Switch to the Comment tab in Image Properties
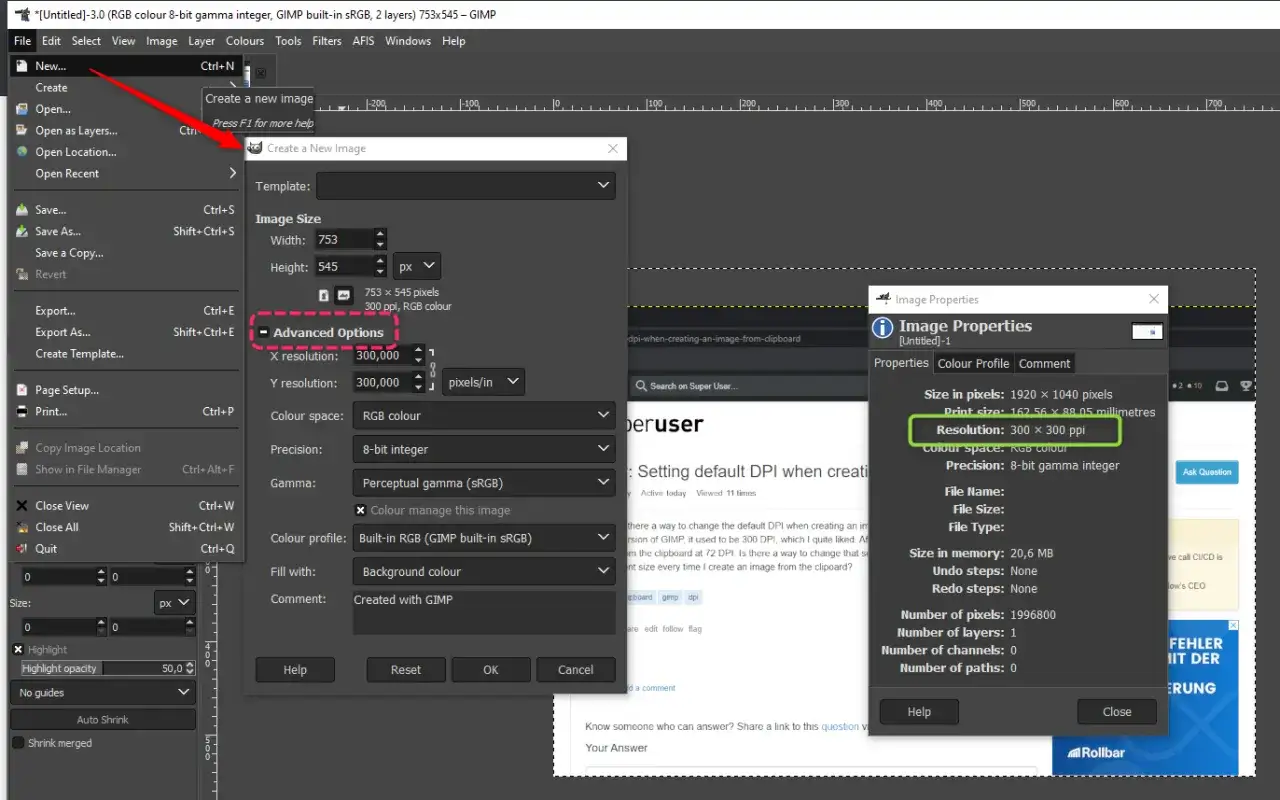 click(x=1045, y=363)
